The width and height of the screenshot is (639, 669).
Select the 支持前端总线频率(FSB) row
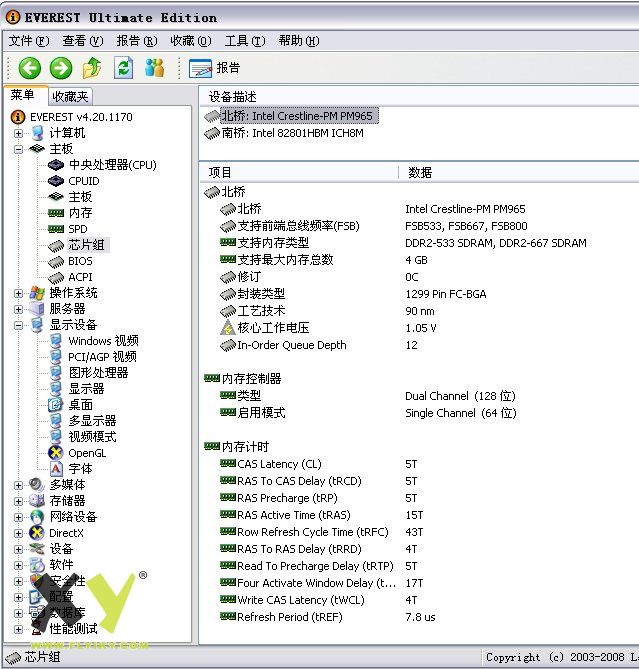click(x=373, y=226)
